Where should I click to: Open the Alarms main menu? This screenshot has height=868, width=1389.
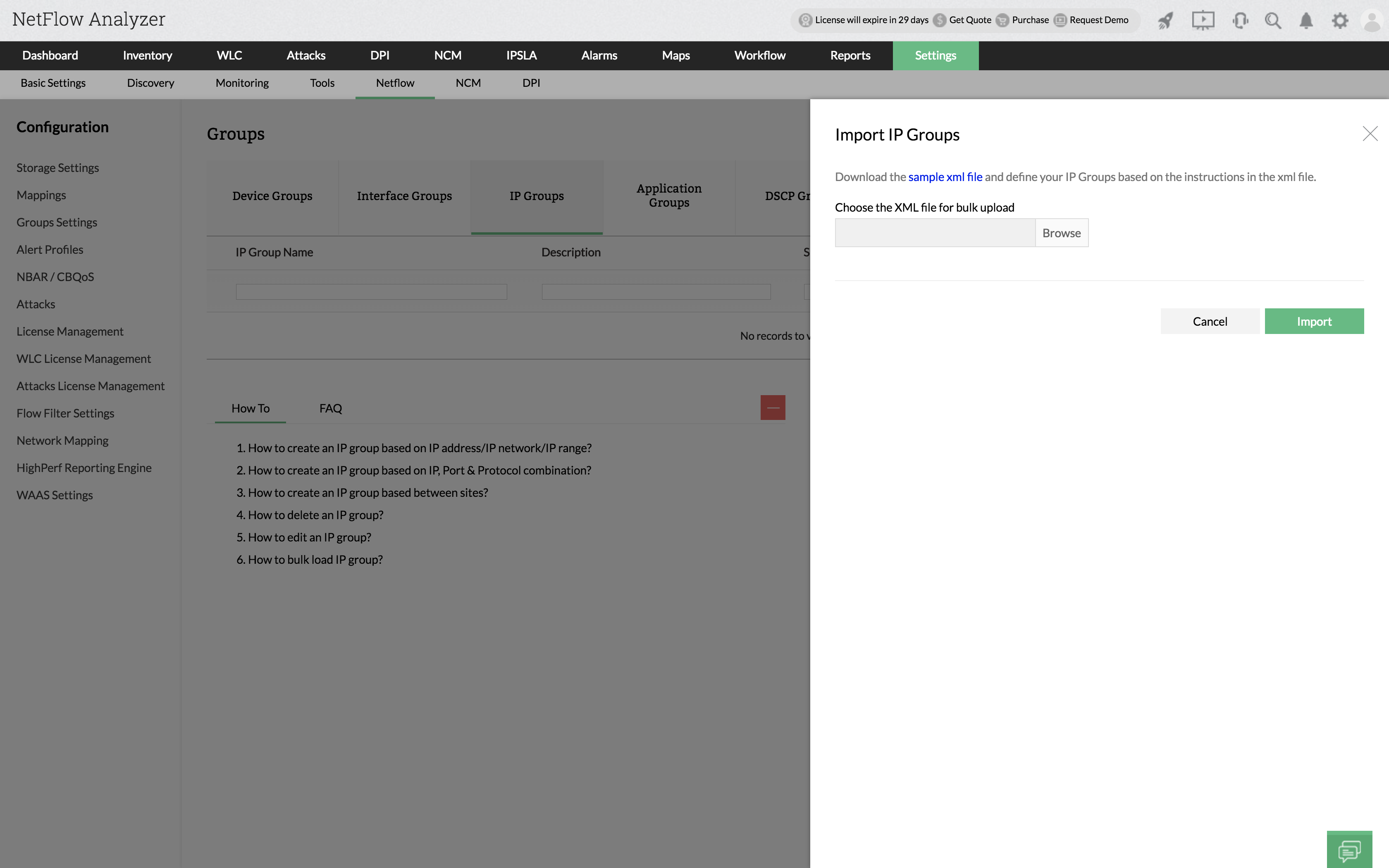tap(599, 56)
